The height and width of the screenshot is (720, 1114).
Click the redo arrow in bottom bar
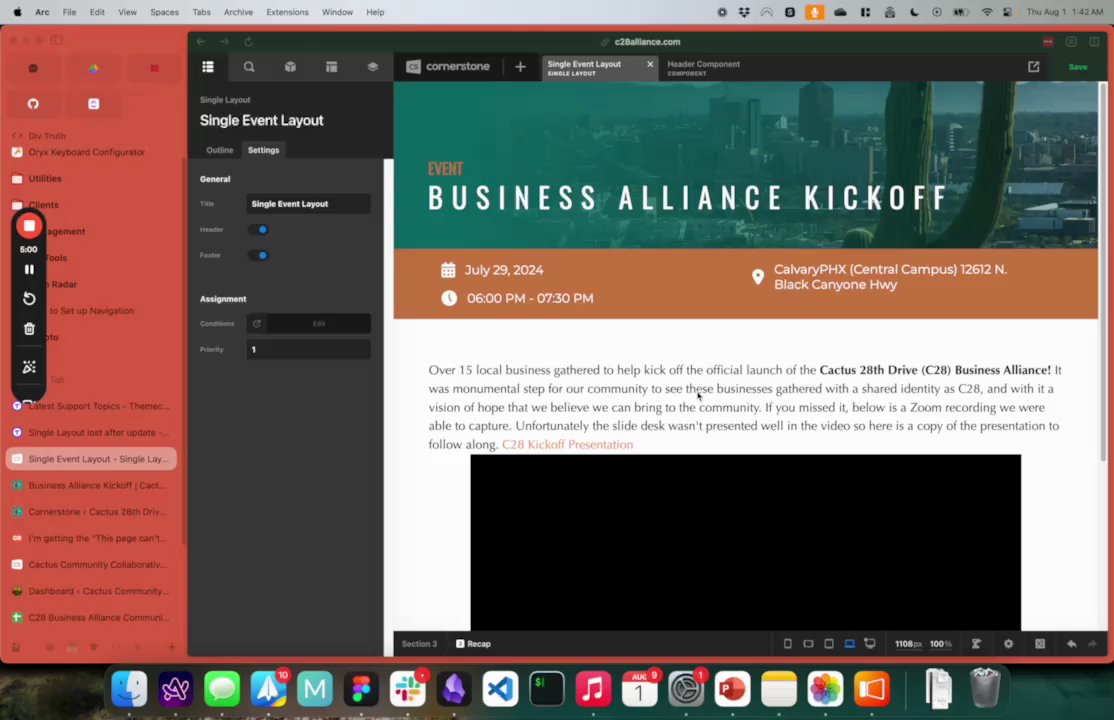(1092, 644)
